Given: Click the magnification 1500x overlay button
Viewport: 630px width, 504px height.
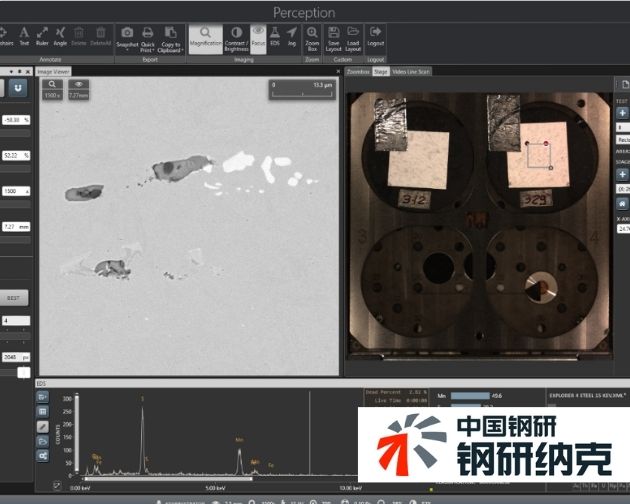Looking at the screenshot, I should [52, 89].
